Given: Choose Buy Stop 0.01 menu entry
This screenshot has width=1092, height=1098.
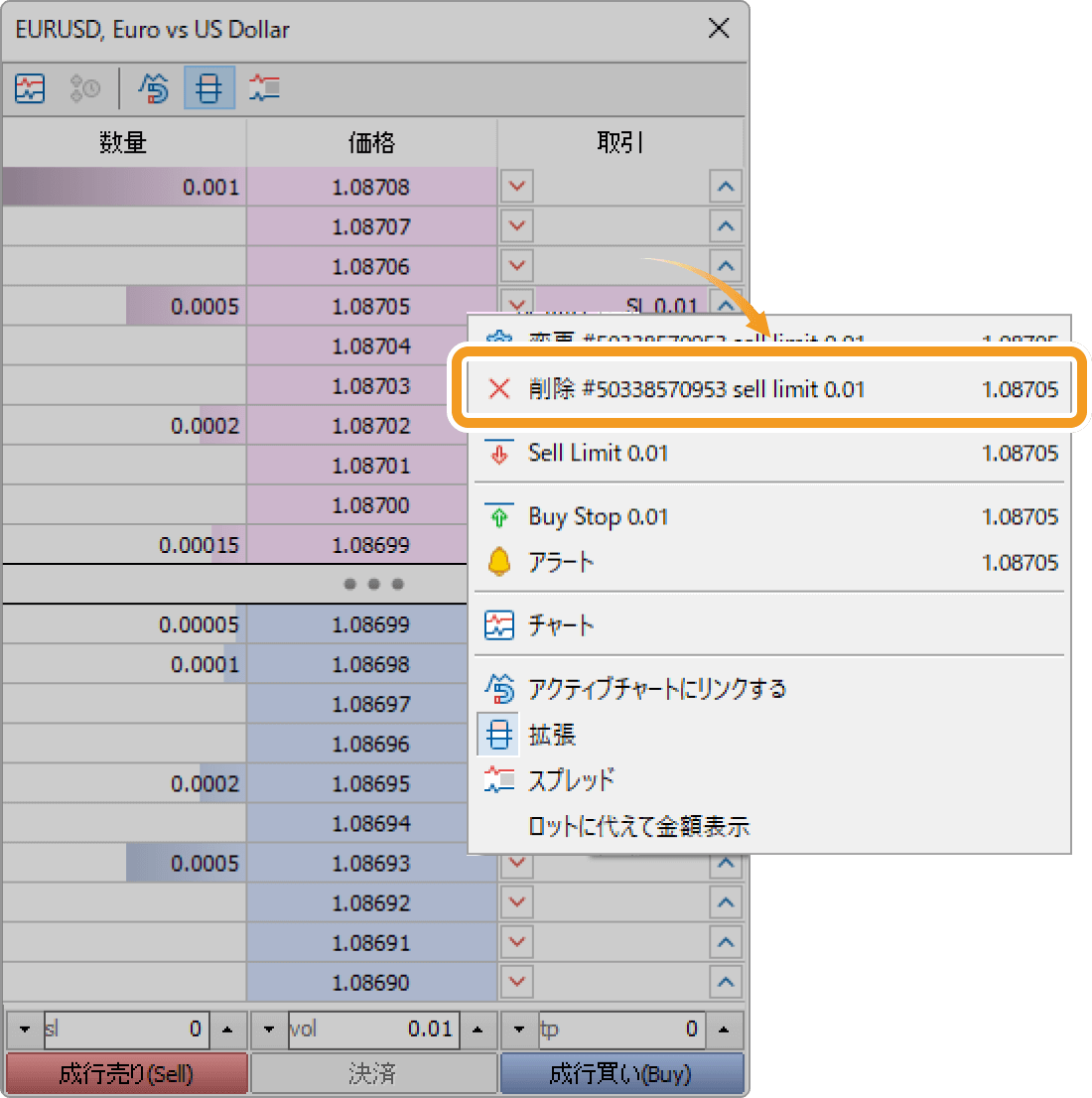Looking at the screenshot, I should tap(769, 517).
